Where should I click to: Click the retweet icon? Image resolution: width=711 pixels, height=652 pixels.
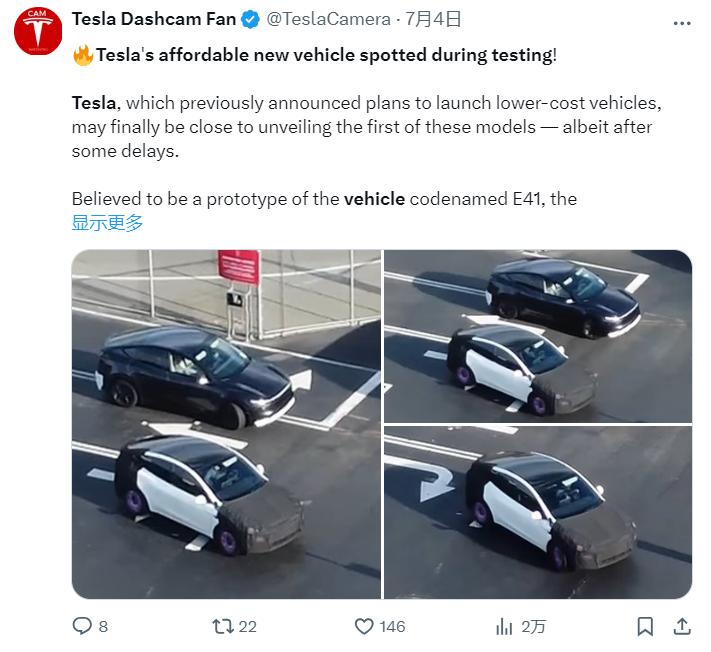(x=223, y=627)
